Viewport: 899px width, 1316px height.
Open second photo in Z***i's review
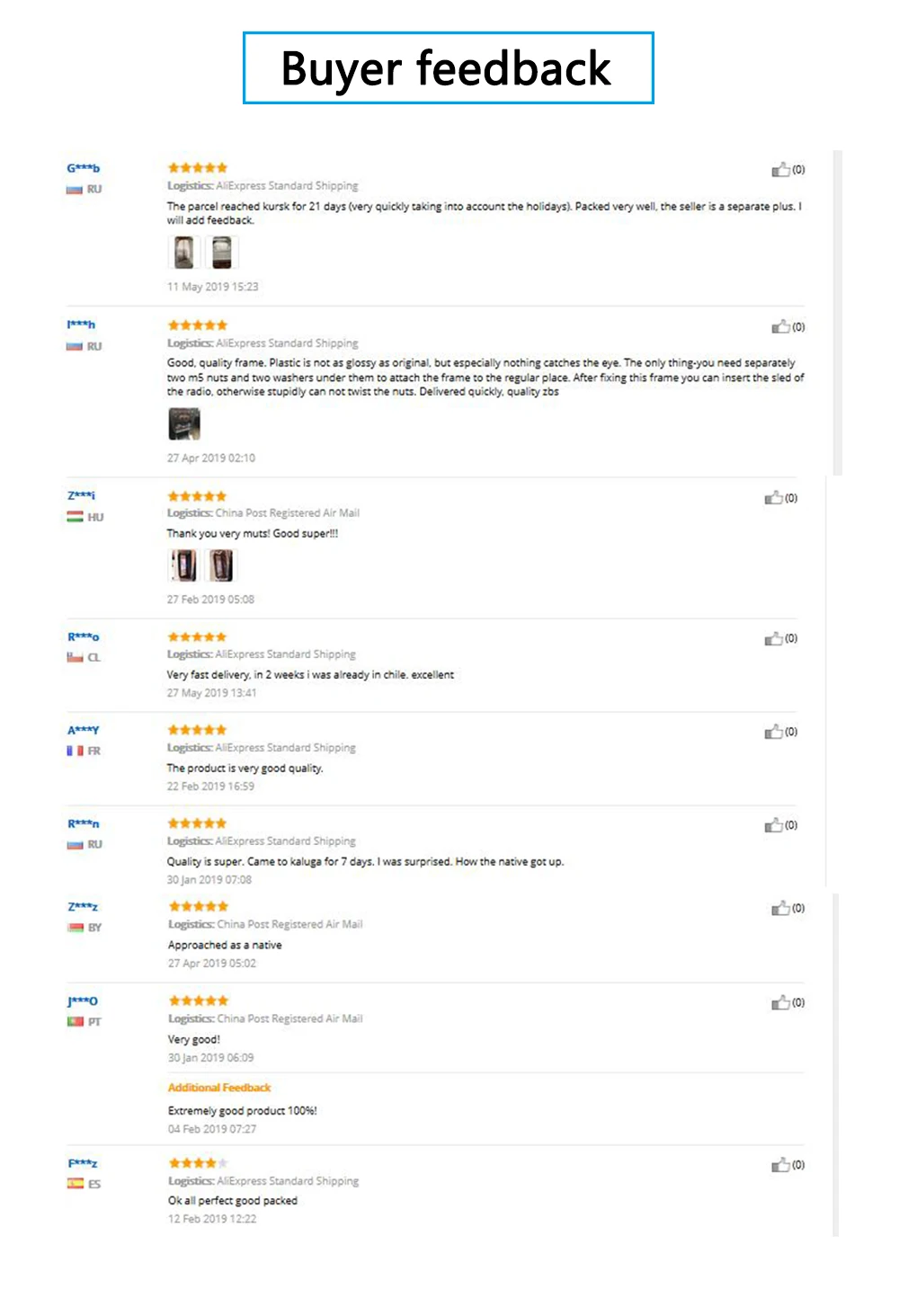click(220, 565)
